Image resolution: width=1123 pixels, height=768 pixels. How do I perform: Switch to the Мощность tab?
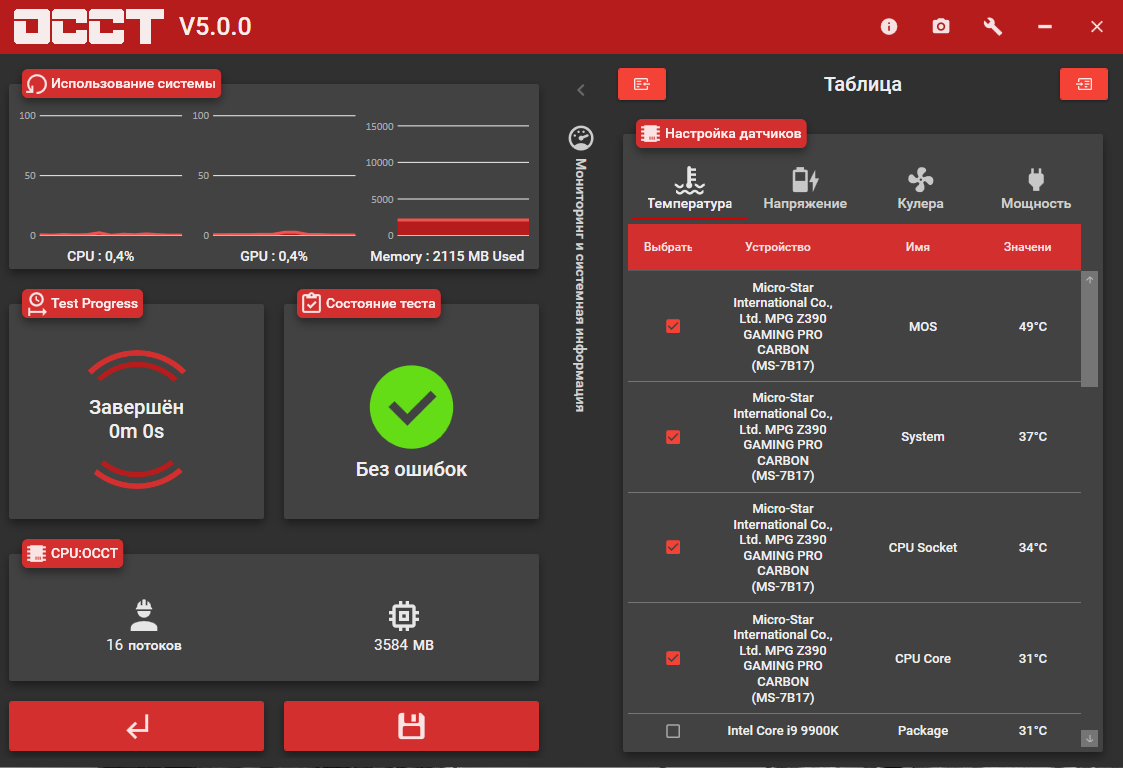click(x=1036, y=189)
